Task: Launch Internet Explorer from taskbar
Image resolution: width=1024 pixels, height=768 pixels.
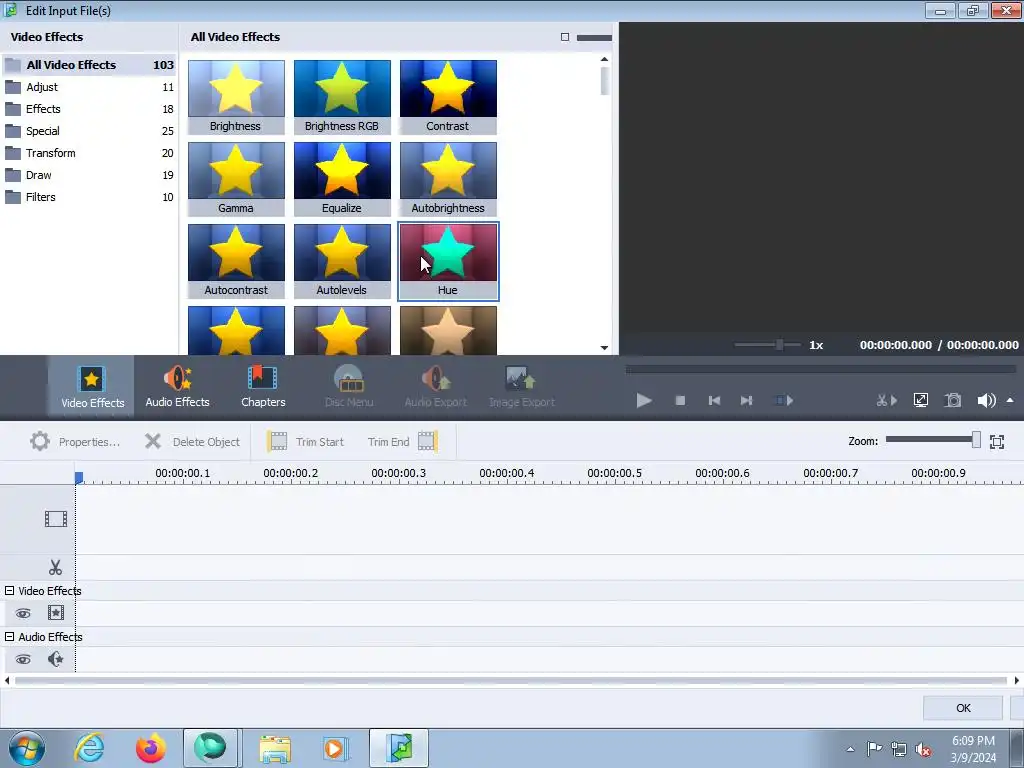Action: [x=89, y=748]
